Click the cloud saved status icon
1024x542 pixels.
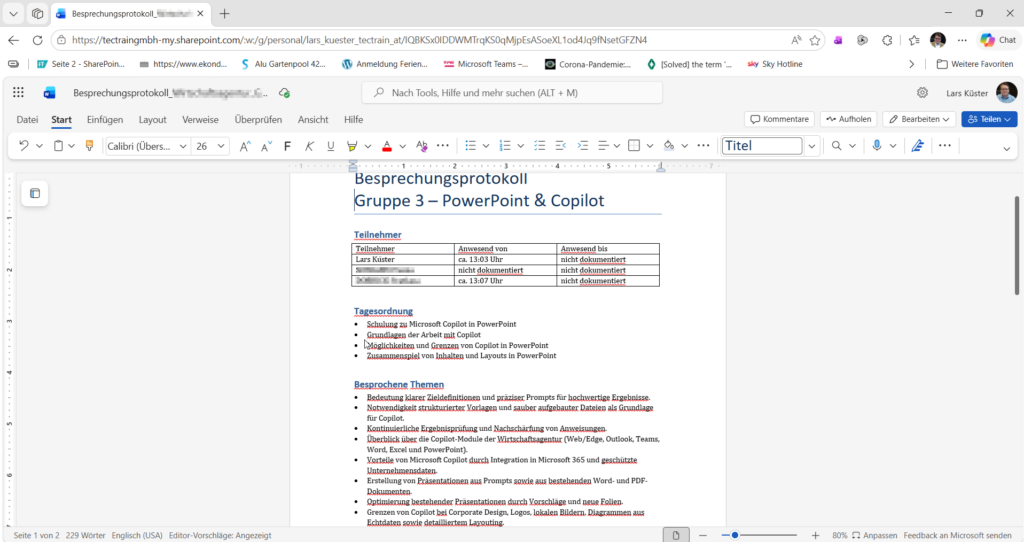(284, 93)
